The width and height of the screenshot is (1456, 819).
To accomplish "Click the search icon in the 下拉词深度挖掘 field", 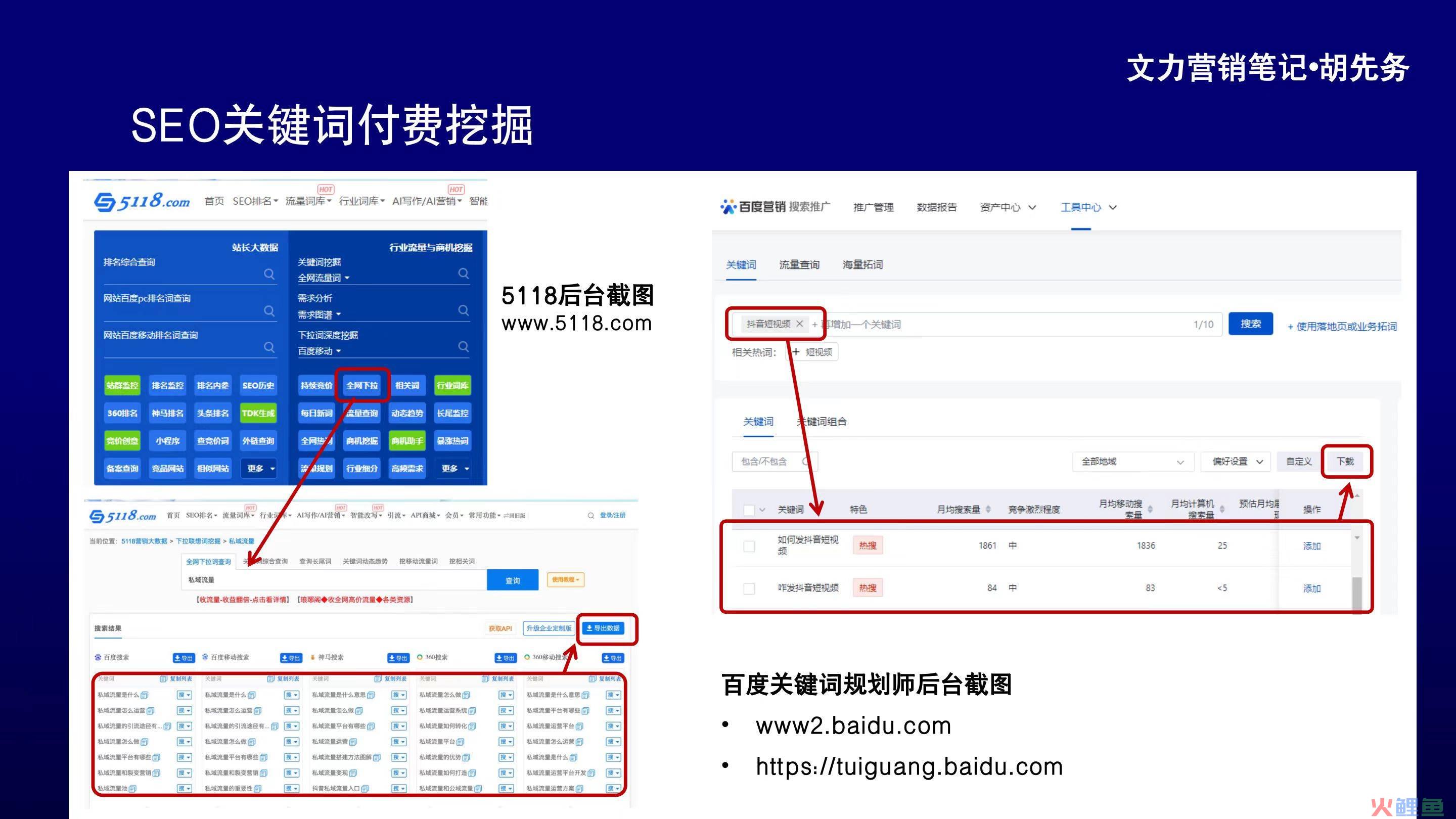I will (x=464, y=346).
